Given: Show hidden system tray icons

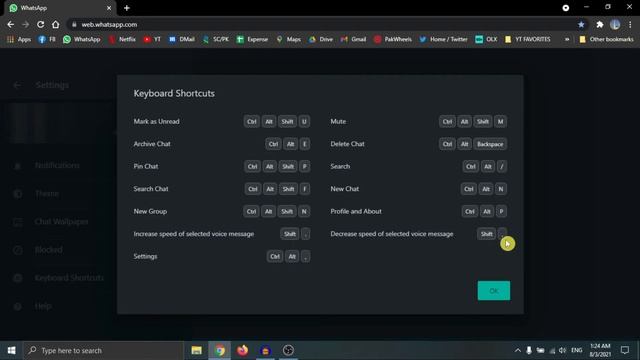Looking at the screenshot, I should coord(518,351).
